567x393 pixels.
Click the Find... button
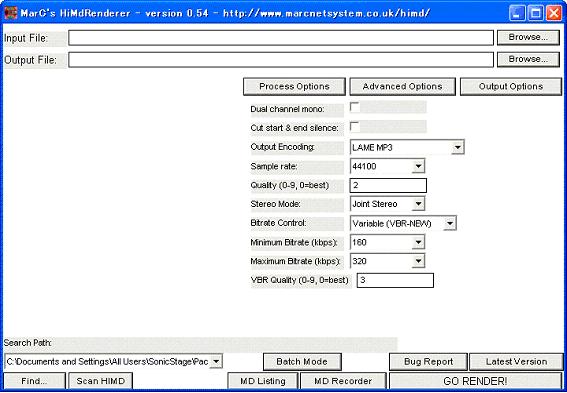pos(34,381)
